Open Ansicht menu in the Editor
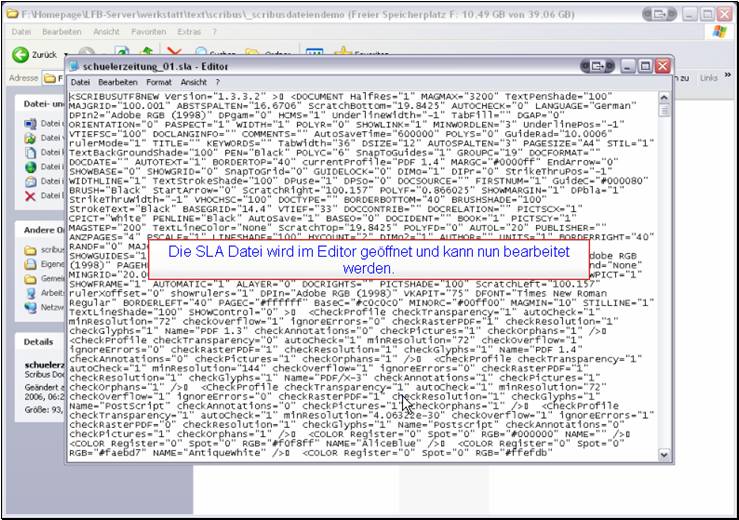The width and height of the screenshot is (739, 520). (193, 82)
